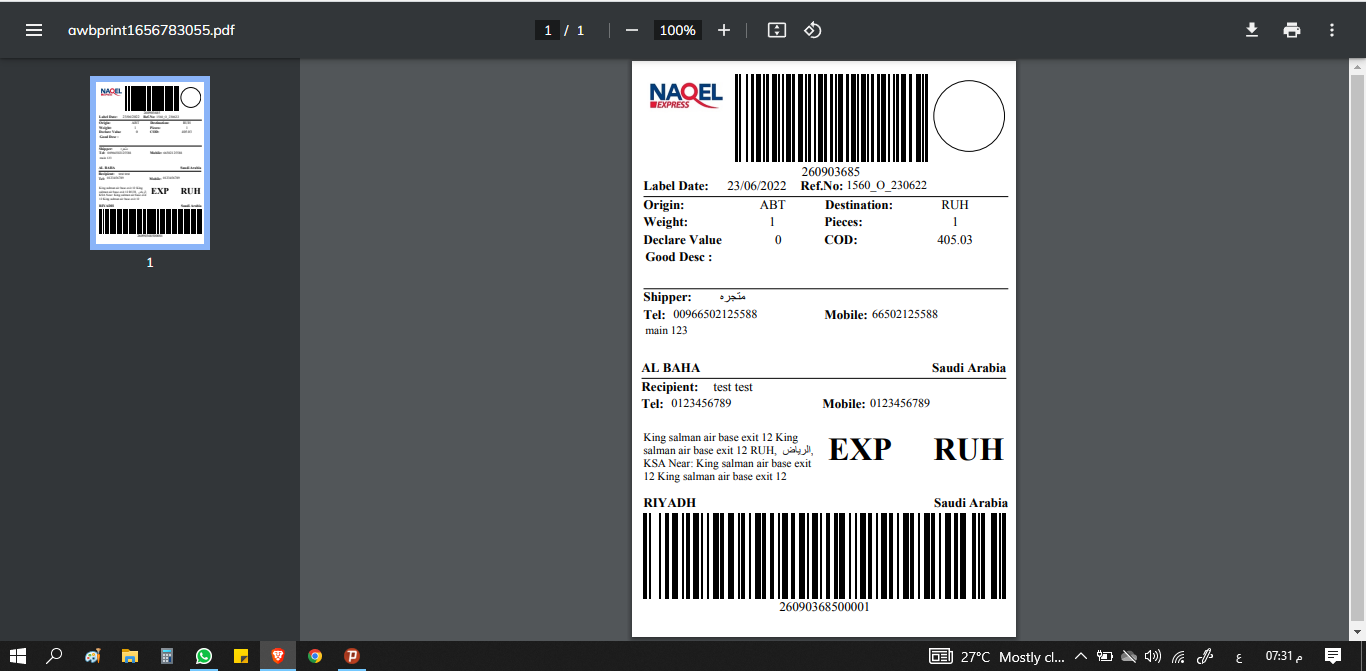Rotate the document counterclockwise
Image resolution: width=1366 pixels, height=671 pixels.
pyautogui.click(x=813, y=30)
